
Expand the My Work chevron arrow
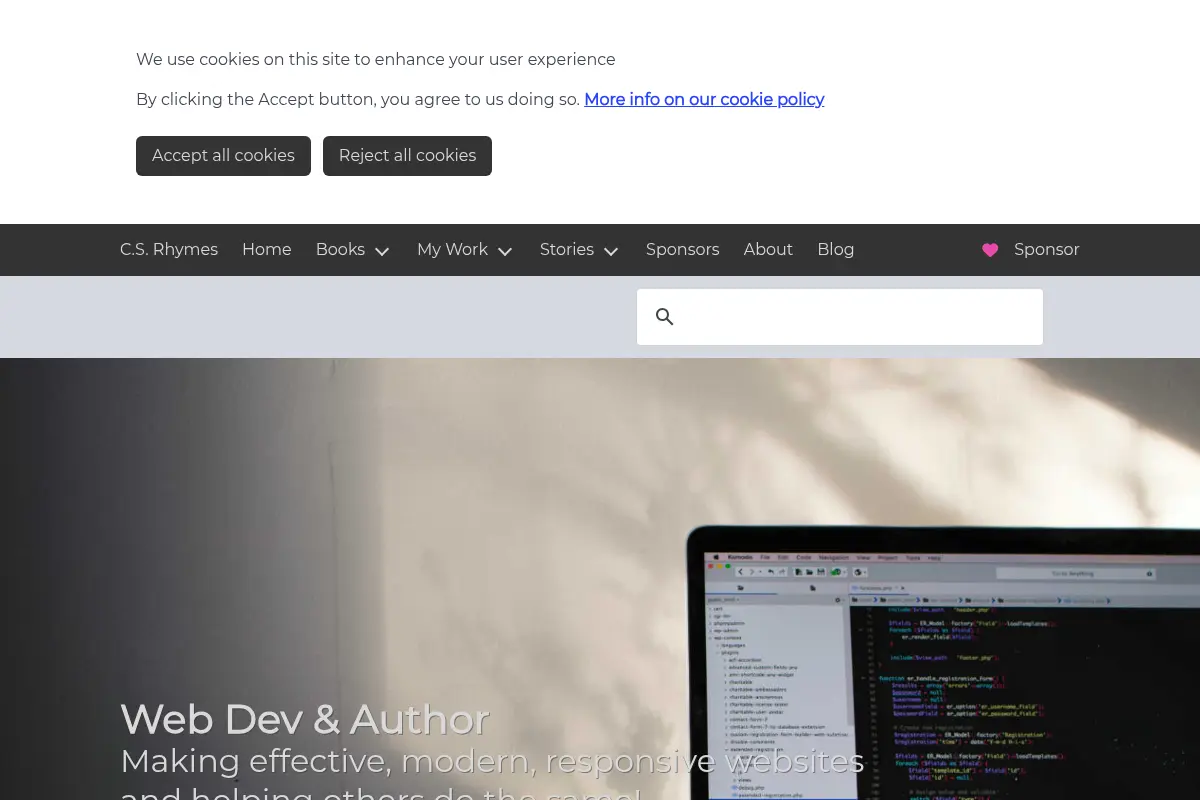pos(505,251)
